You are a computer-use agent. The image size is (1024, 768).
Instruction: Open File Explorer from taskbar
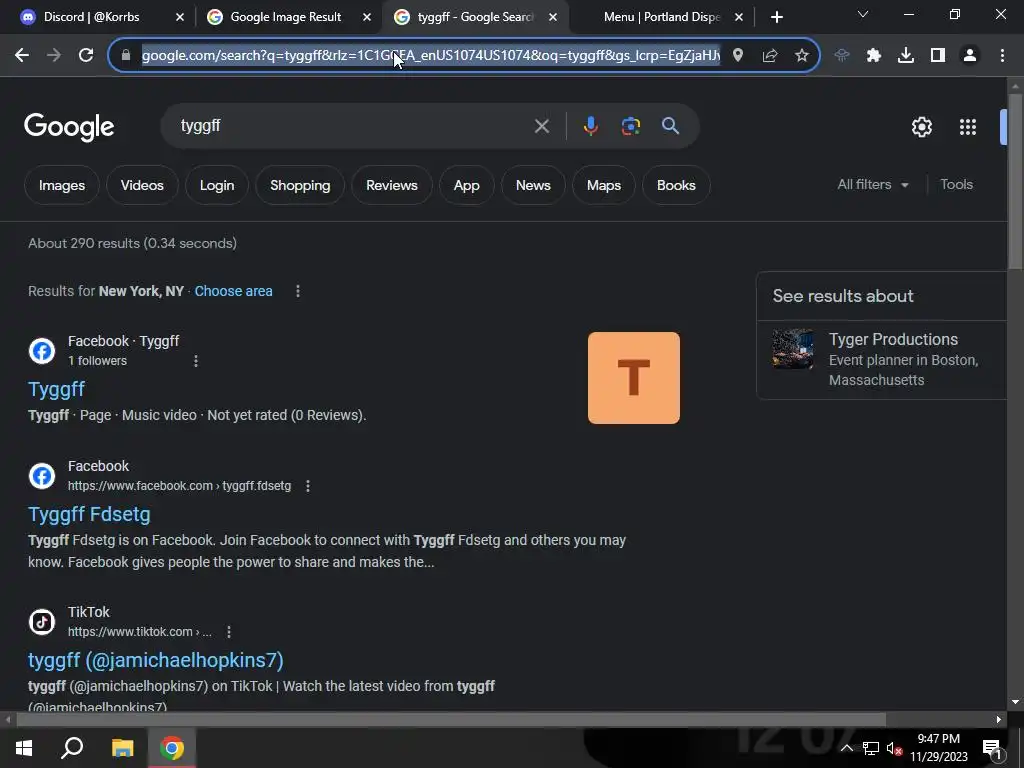[x=122, y=748]
